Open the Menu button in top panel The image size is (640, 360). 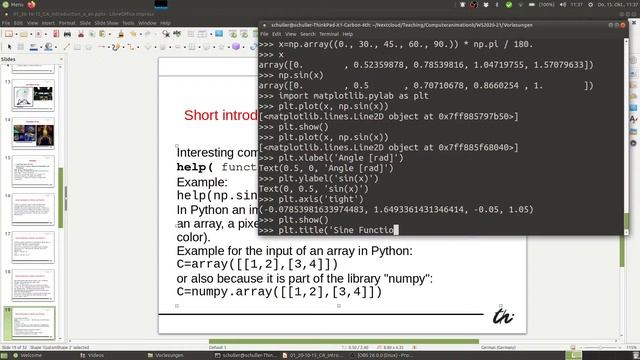[13, 4]
